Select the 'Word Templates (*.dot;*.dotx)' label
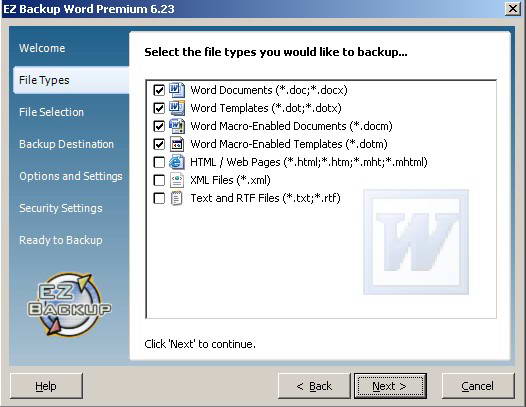This screenshot has height=407, width=526. [x=266, y=108]
